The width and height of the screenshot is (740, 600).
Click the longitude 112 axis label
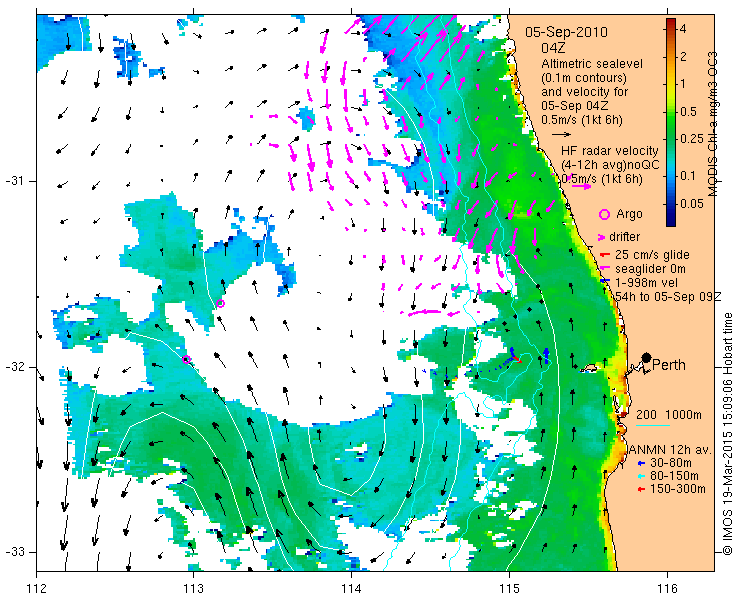(37, 588)
